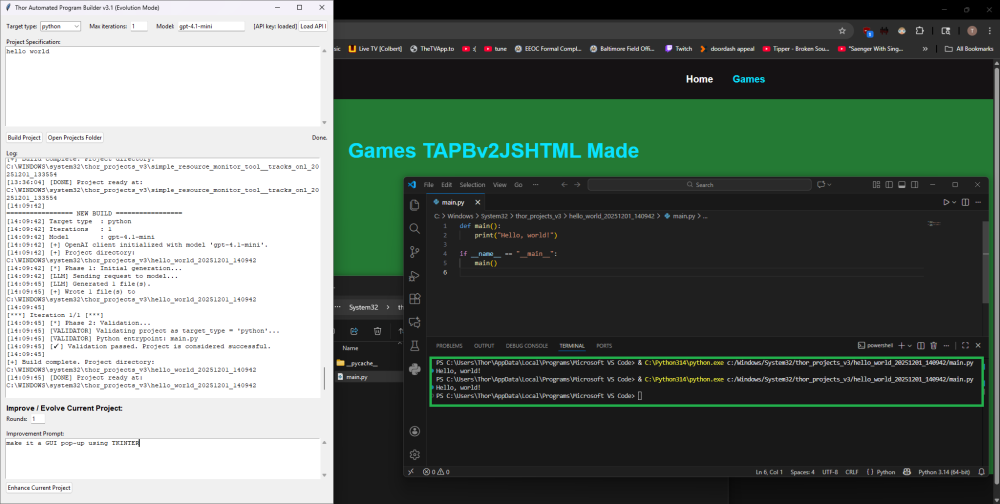1000x504 pixels.
Task: Click the Model name input field
Action: (211, 26)
